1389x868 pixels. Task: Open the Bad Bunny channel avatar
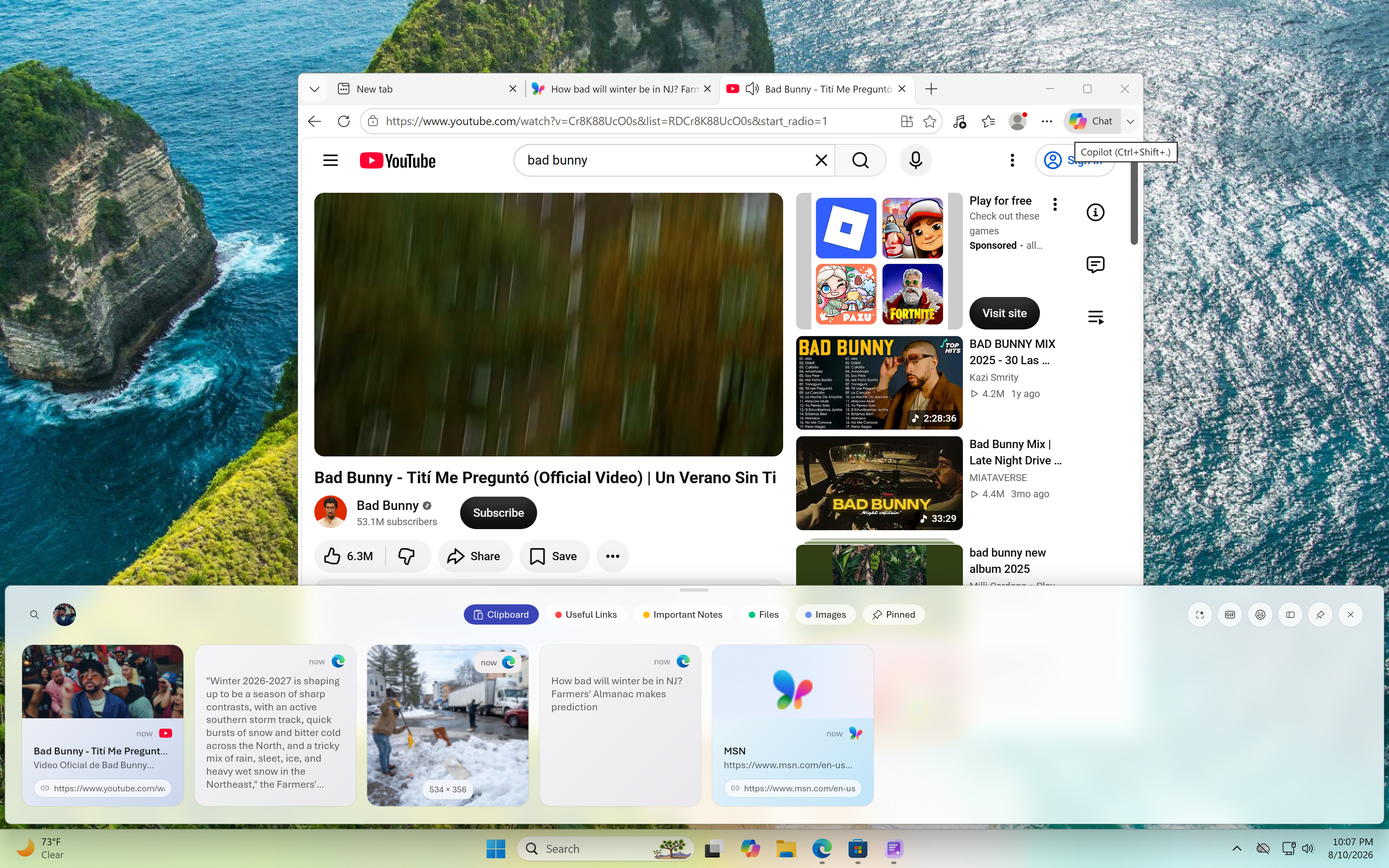click(331, 512)
